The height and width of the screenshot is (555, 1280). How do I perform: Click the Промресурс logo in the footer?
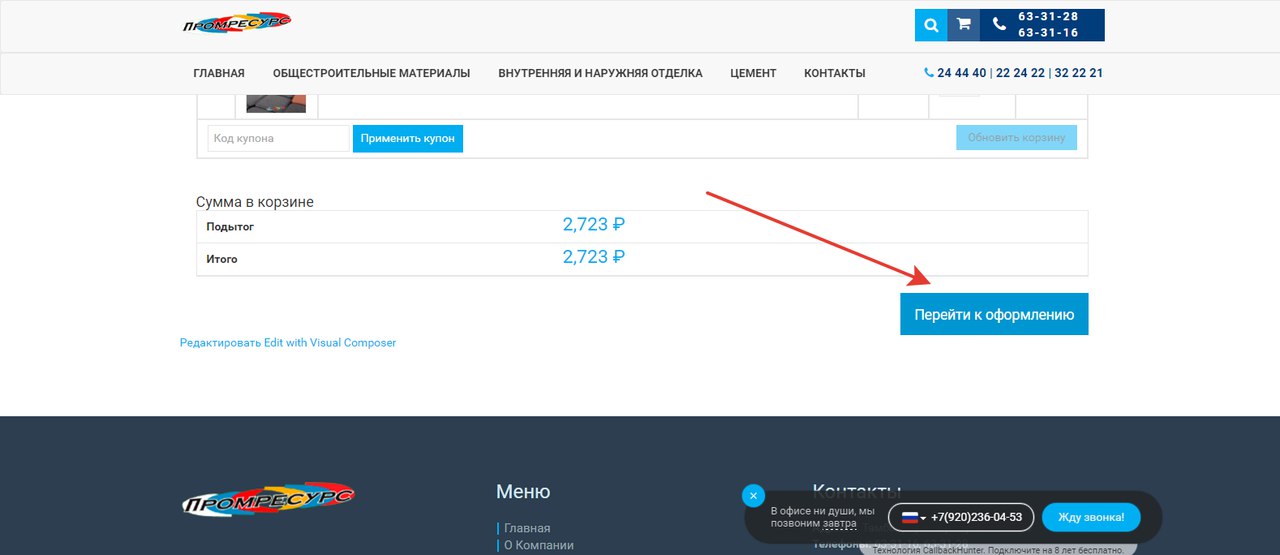[x=268, y=500]
